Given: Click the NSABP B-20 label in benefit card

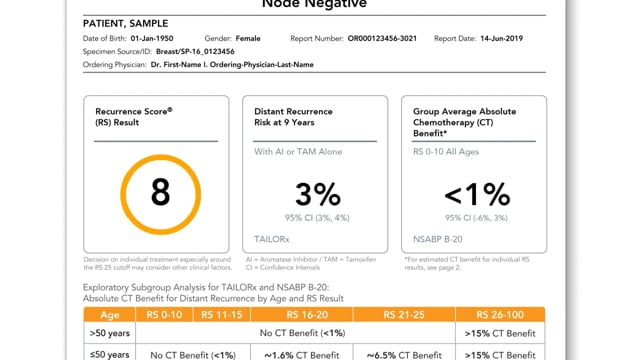Looking at the screenshot, I should (x=438, y=239).
